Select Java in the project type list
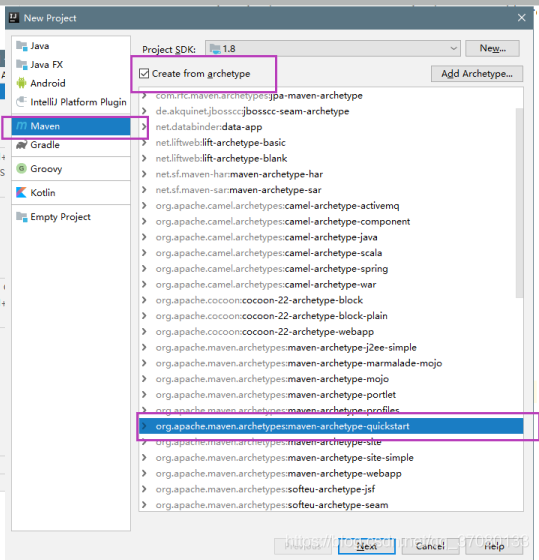 click(71, 46)
